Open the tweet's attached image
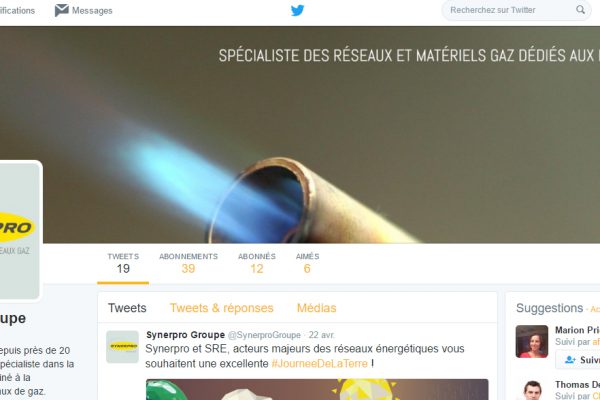 coord(317,389)
